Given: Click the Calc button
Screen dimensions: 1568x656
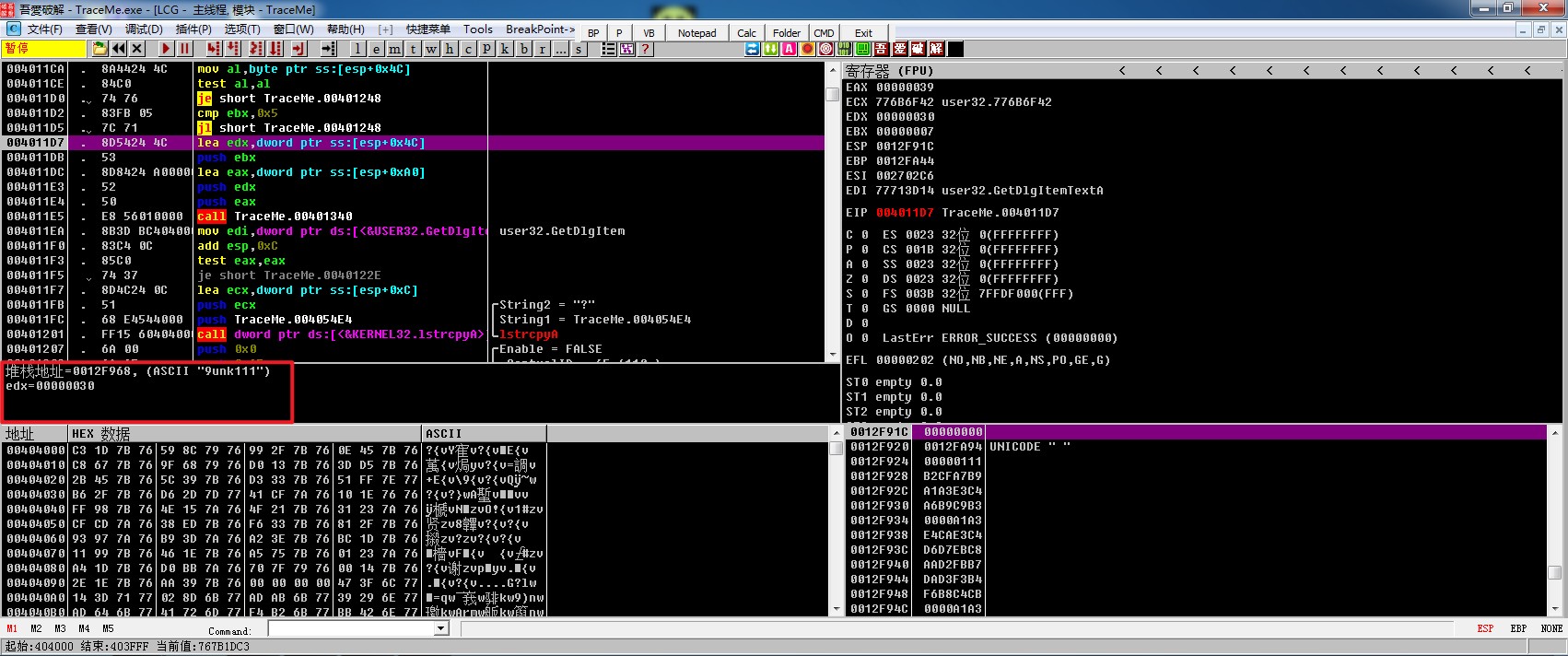Looking at the screenshot, I should (x=746, y=33).
